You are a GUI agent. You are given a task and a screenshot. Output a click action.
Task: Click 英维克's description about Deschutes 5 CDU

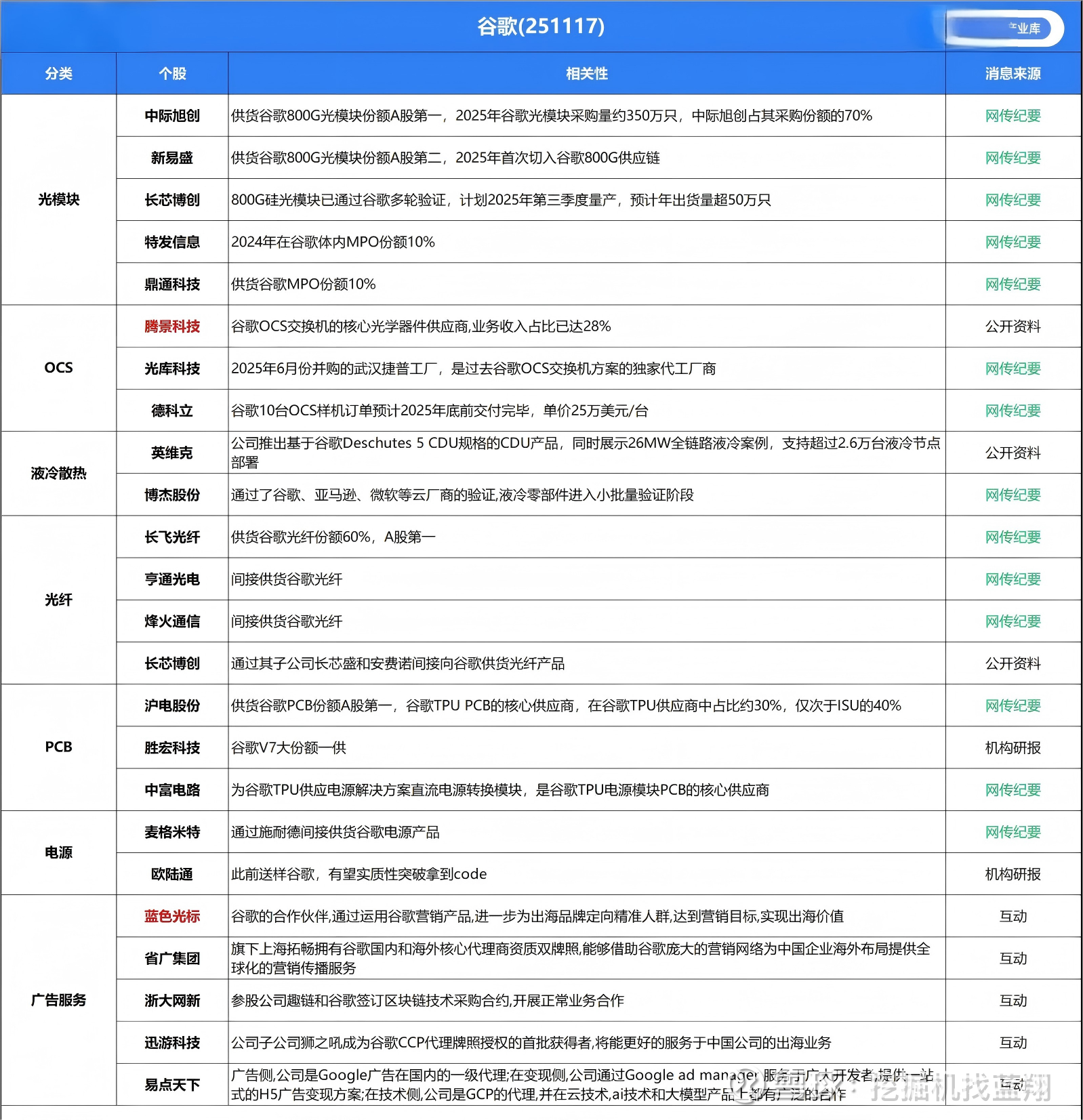tap(586, 453)
